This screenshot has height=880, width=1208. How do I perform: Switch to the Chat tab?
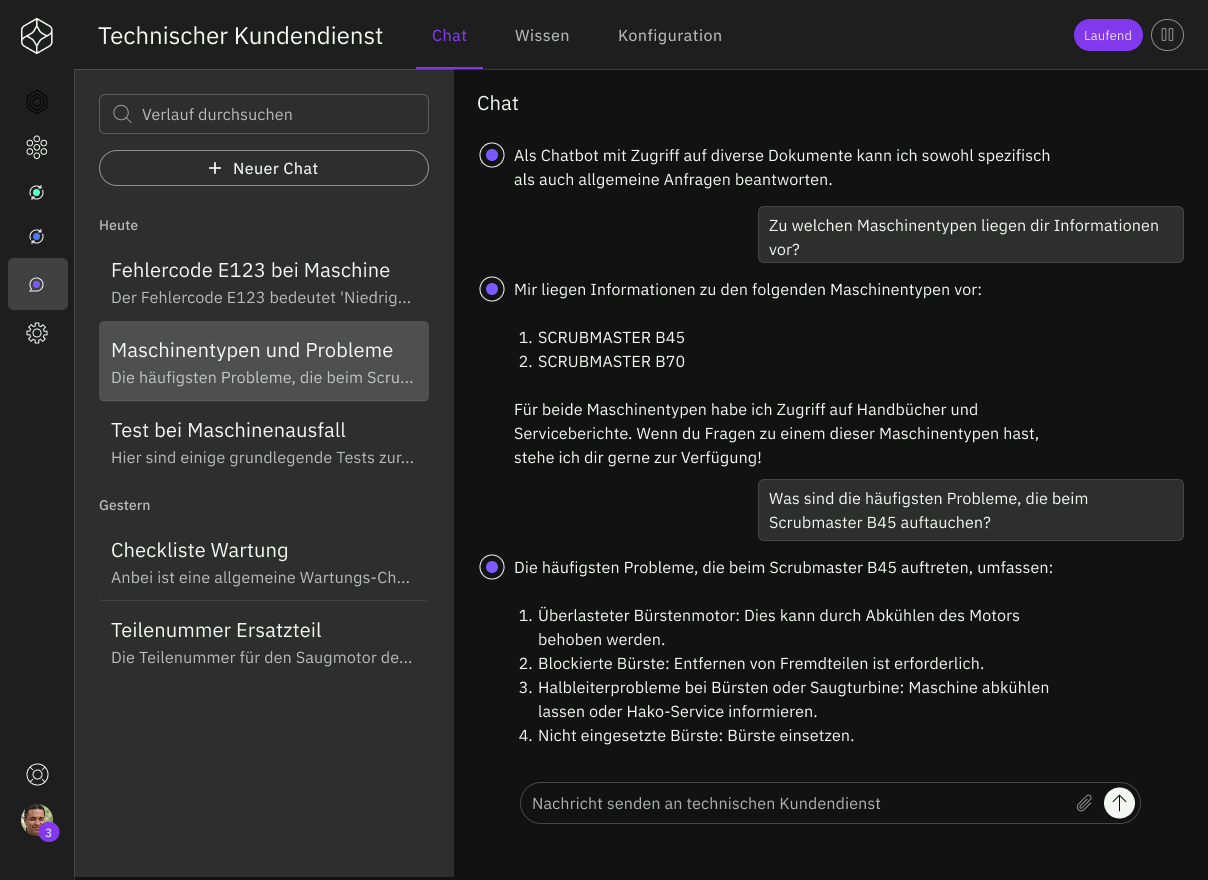click(449, 35)
